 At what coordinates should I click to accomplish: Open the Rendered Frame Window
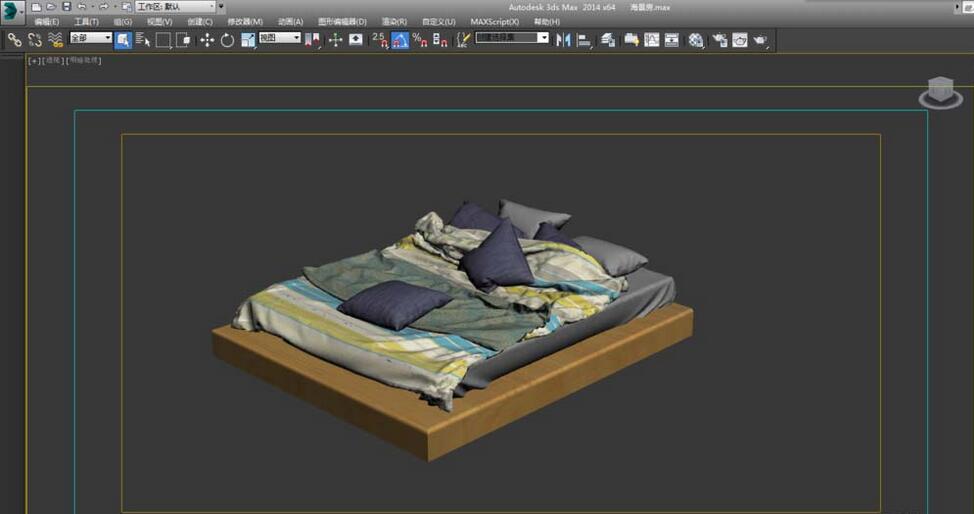pos(740,40)
